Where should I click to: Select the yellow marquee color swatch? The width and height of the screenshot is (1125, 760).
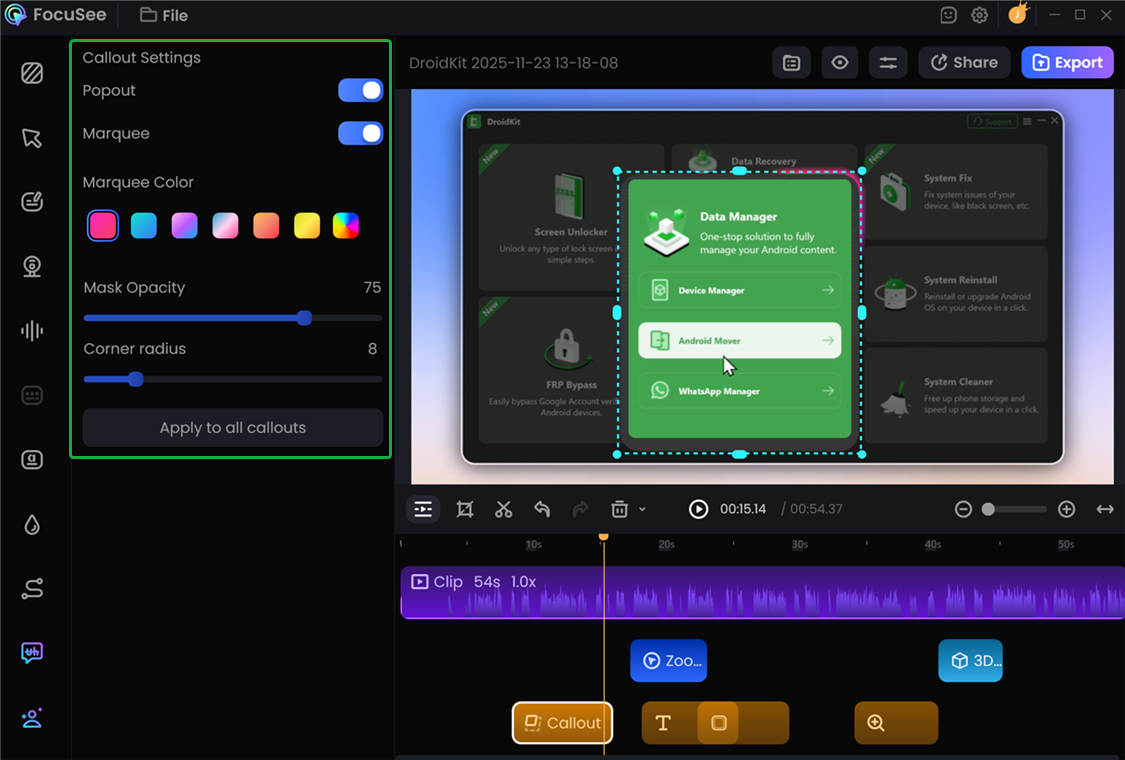307,225
